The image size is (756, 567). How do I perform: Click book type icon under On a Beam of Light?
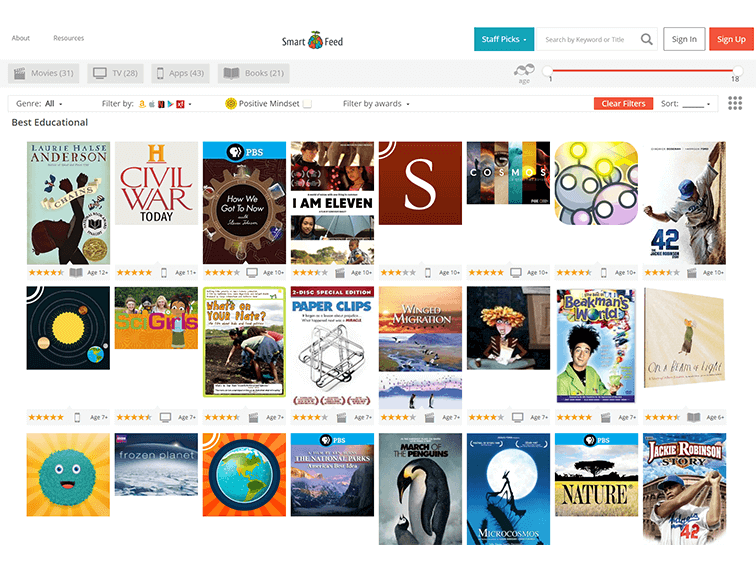pos(694,417)
